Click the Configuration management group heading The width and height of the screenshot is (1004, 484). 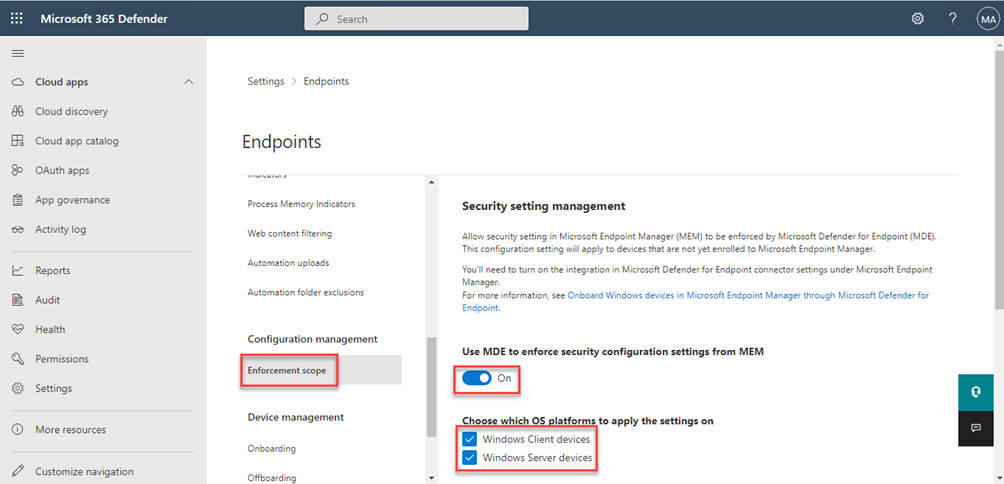pos(312,339)
